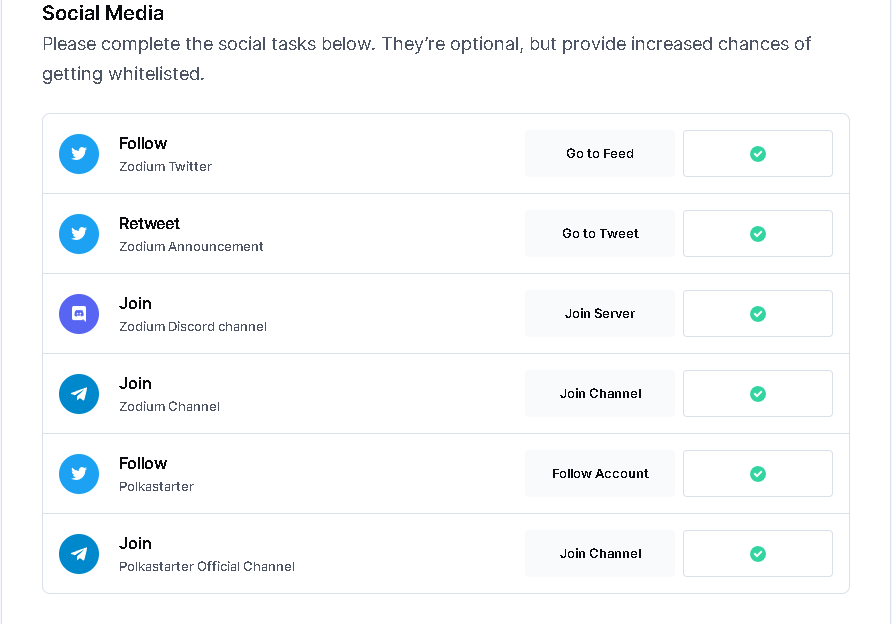The image size is (892, 624).
Task: Click the Twitter icon beside Follow Polkastarter
Action: pos(79,474)
